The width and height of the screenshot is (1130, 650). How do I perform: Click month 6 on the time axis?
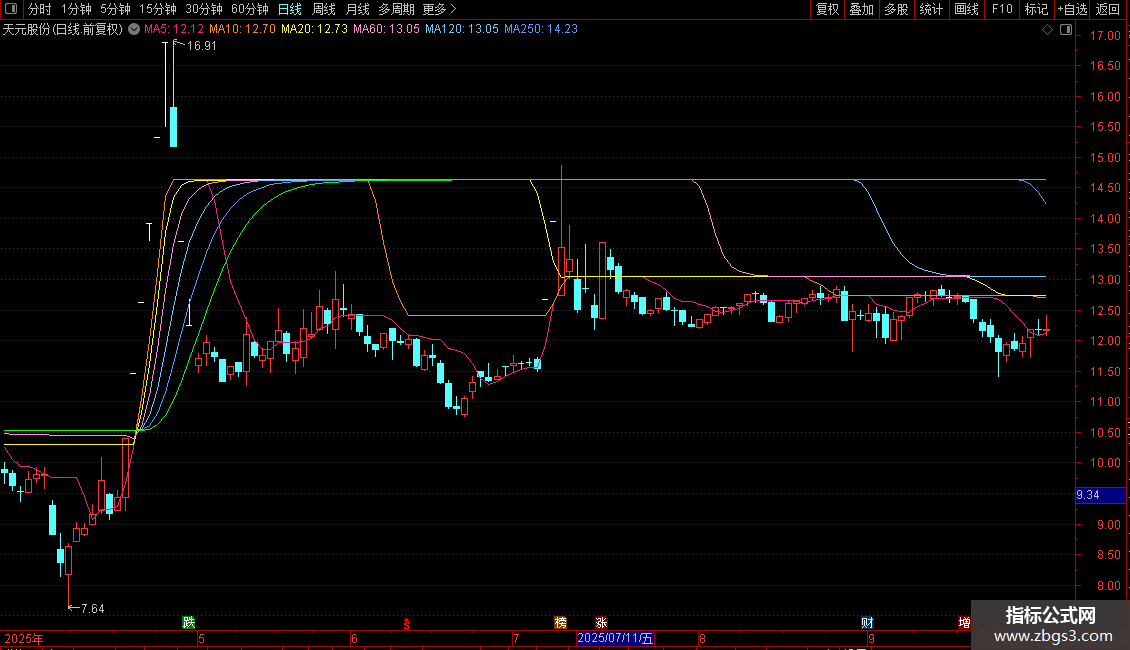tap(354, 638)
